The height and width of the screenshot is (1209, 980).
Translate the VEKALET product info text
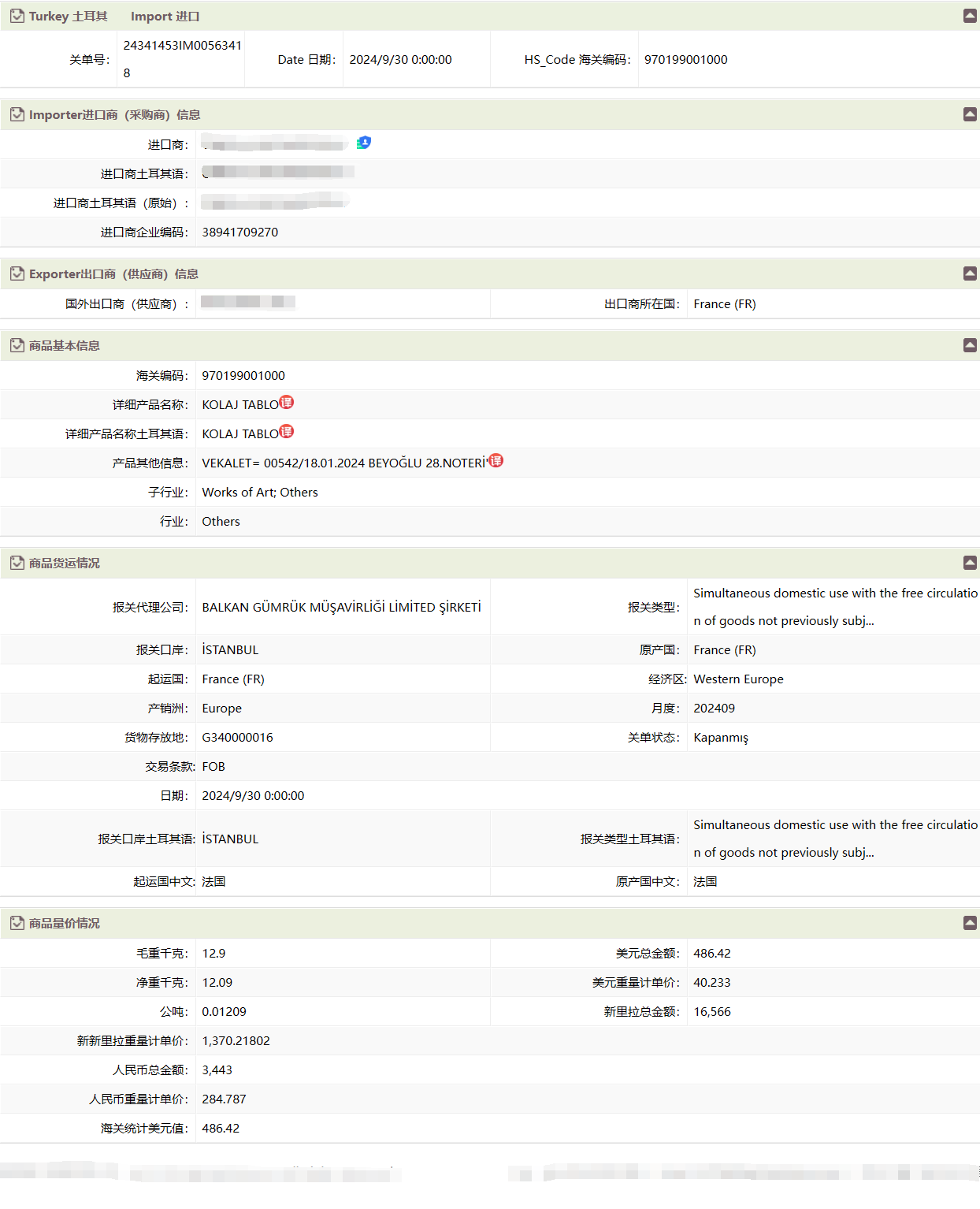496,461
